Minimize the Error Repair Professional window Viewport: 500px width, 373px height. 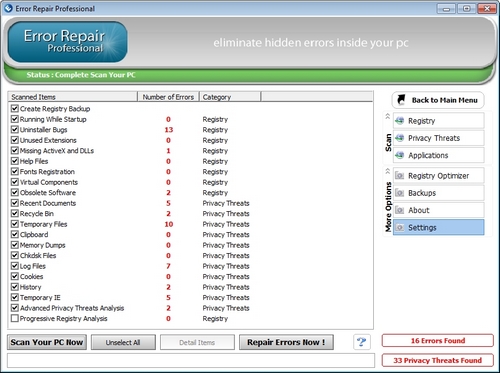click(446, 9)
